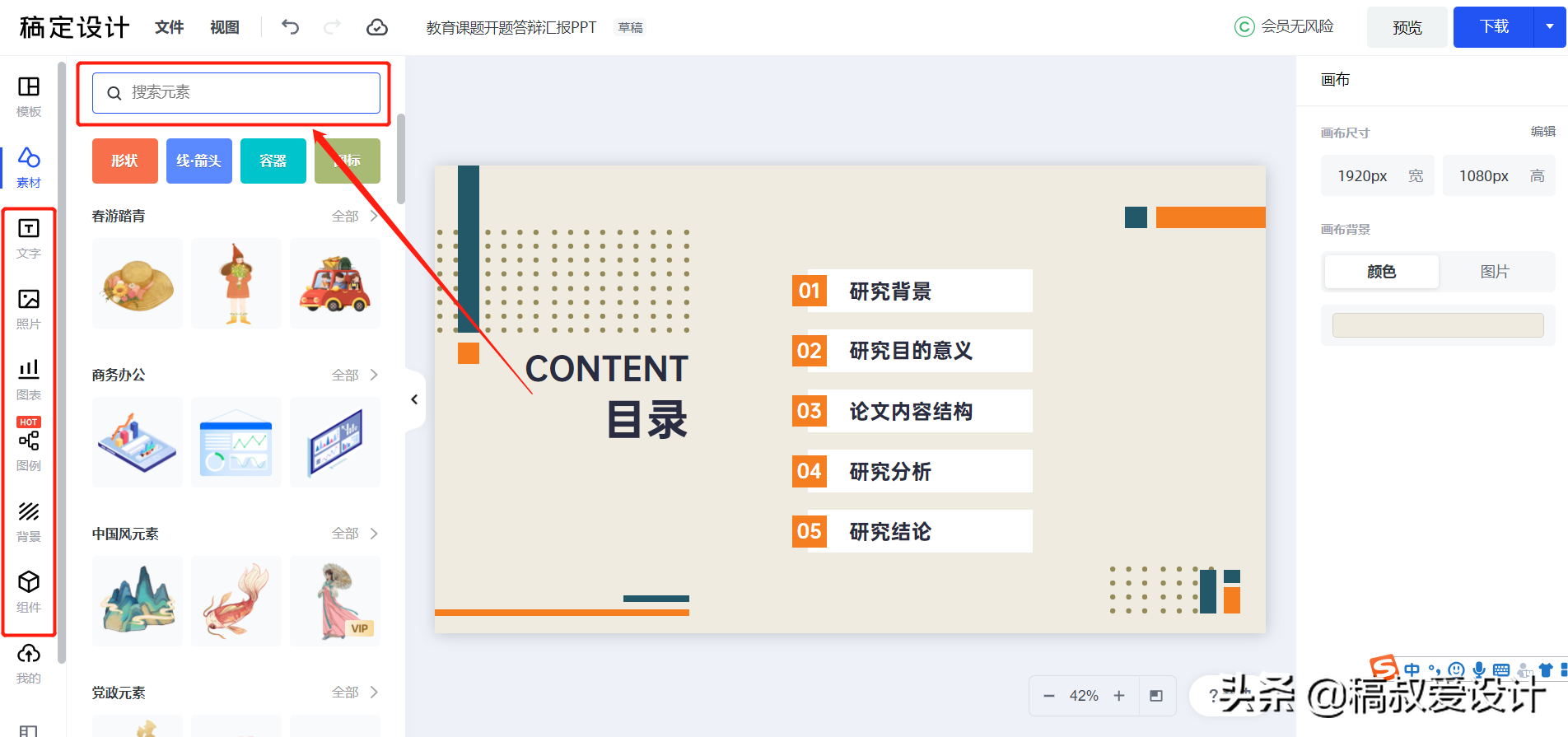
Task: Expand 中国风元素 category chevron
Action: pyautogui.click(x=375, y=534)
